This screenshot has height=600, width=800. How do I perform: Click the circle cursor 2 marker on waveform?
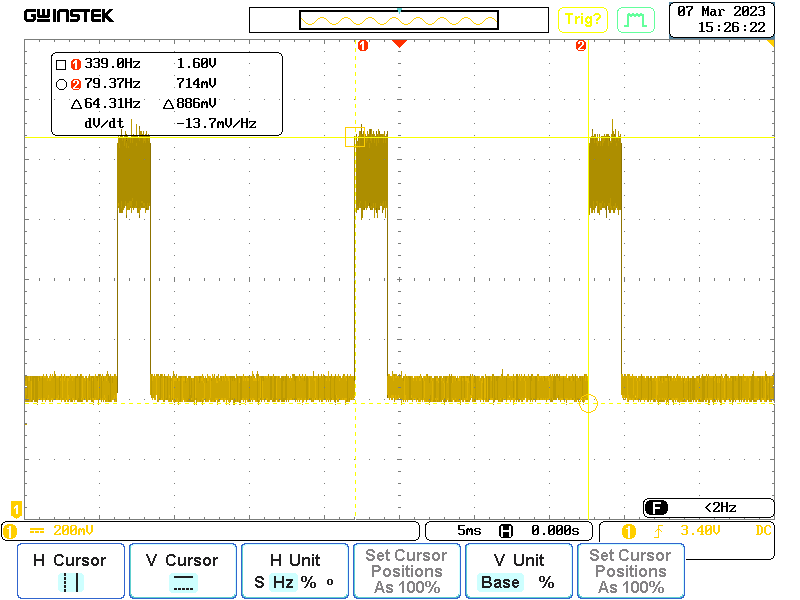click(x=588, y=403)
